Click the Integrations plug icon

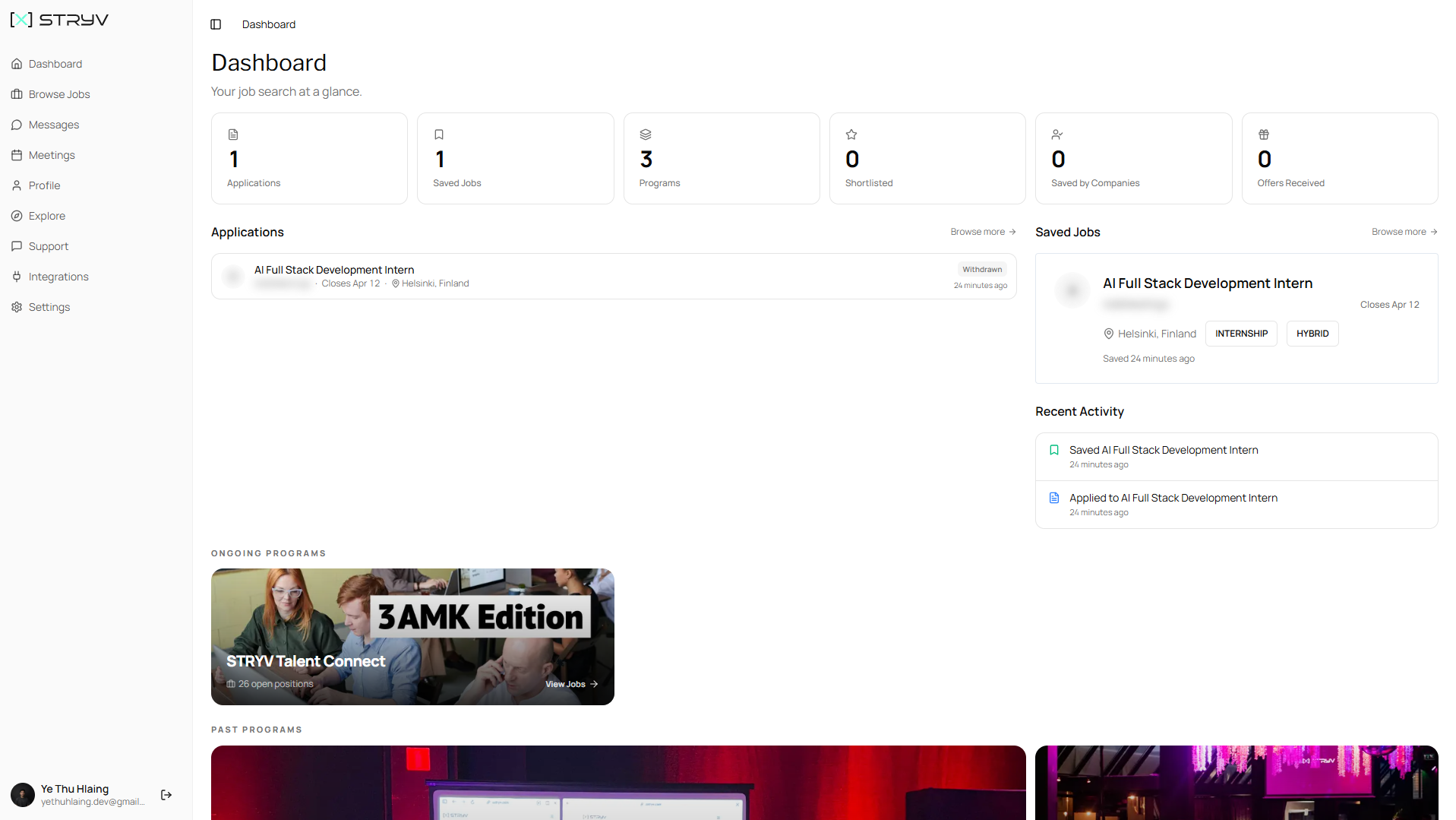click(17, 277)
